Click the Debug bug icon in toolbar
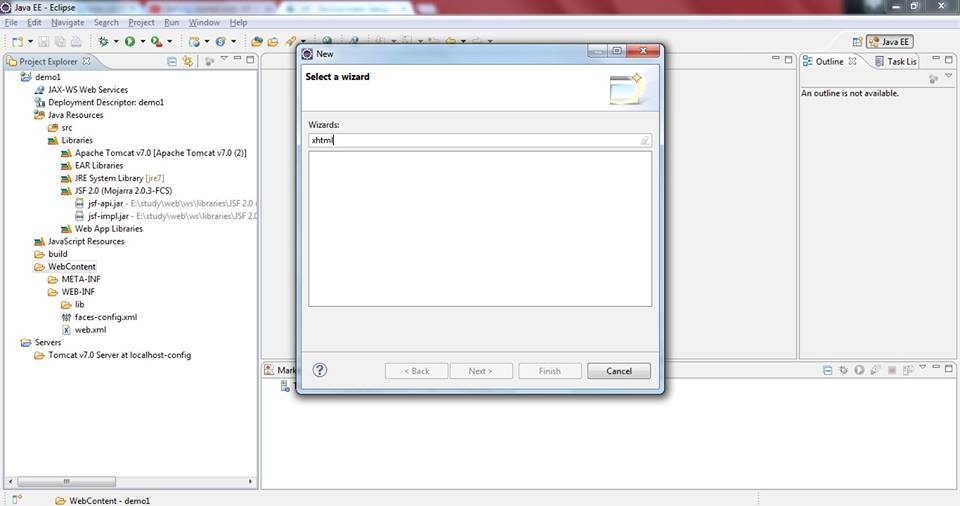Image resolution: width=960 pixels, height=506 pixels. click(x=103, y=41)
